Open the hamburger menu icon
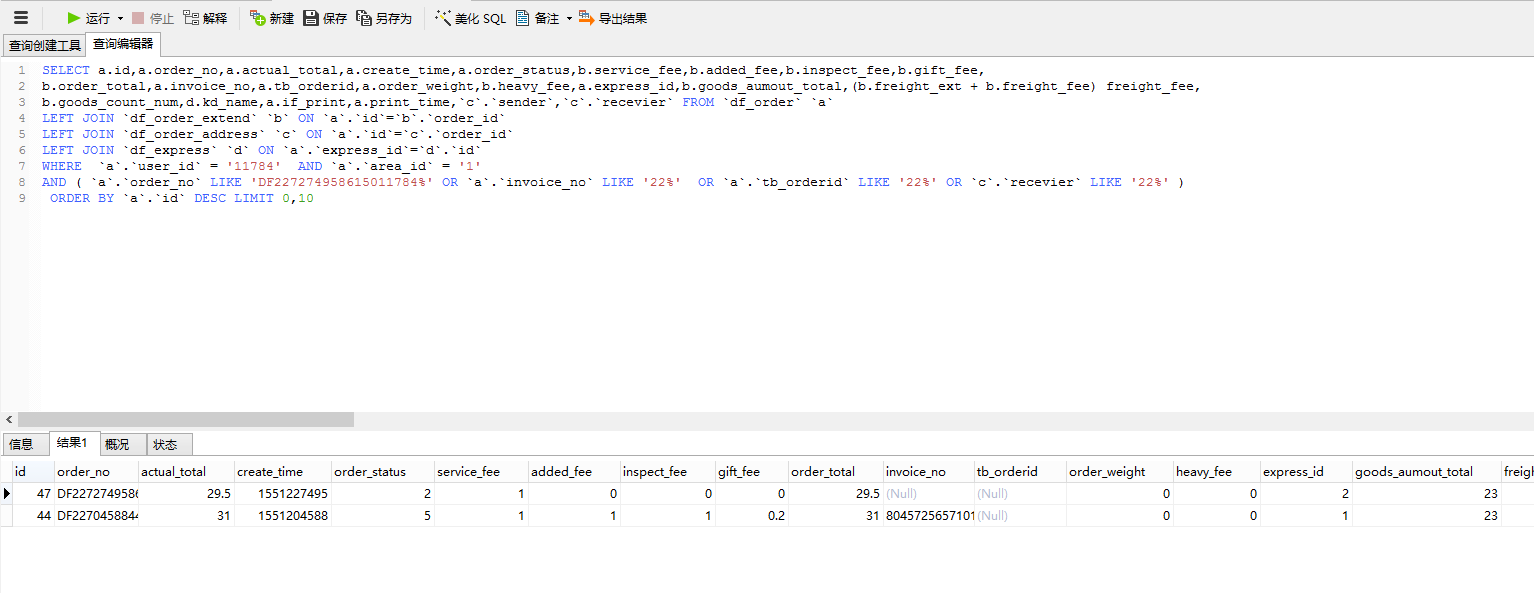1534x593 pixels. tap(21, 18)
